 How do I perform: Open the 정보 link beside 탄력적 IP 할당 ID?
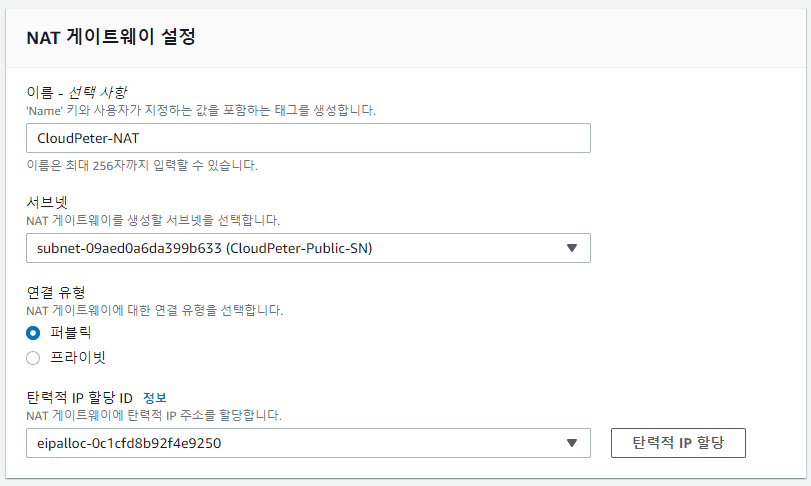click(154, 397)
